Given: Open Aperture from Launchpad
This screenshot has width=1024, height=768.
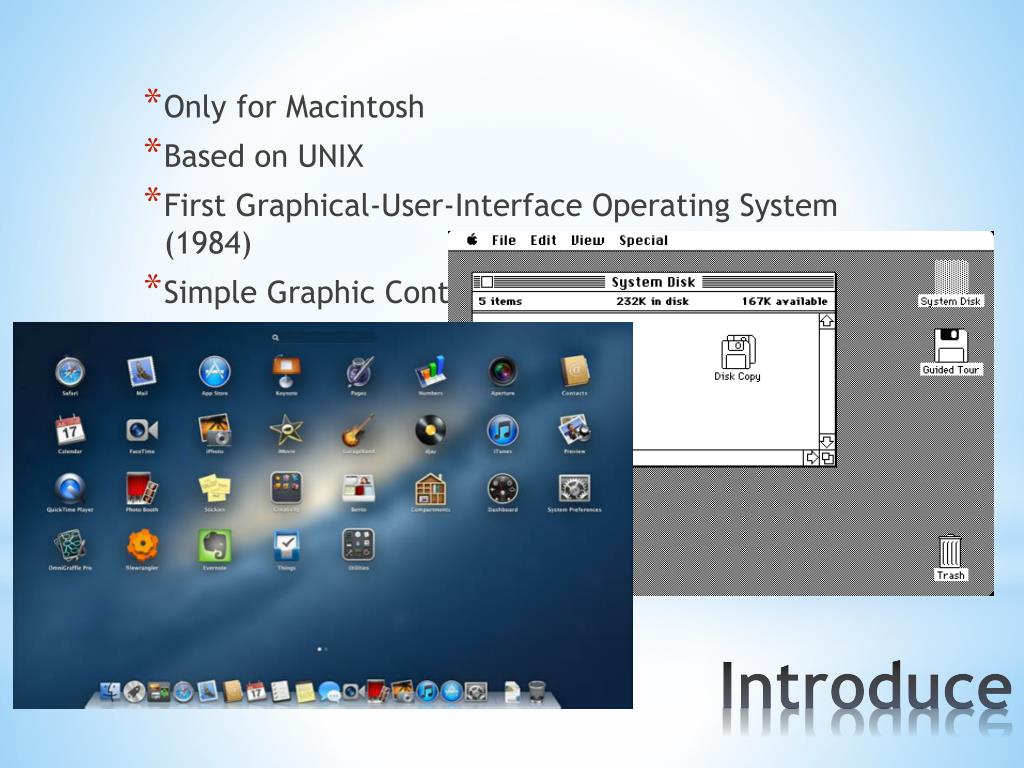Looking at the screenshot, I should [503, 372].
